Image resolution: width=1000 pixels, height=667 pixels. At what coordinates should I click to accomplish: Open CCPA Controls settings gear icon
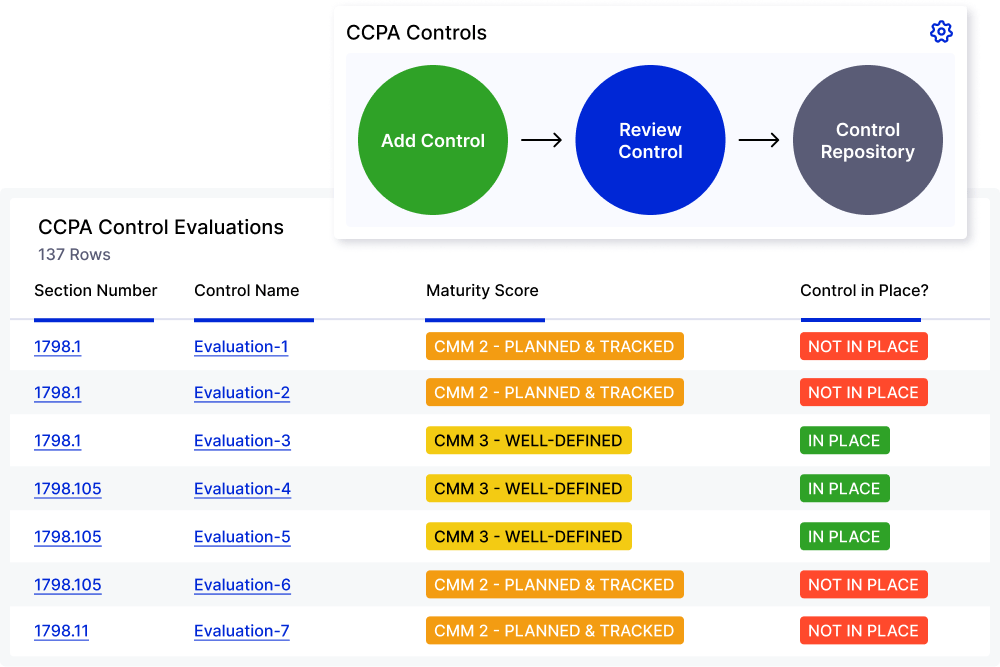click(941, 32)
